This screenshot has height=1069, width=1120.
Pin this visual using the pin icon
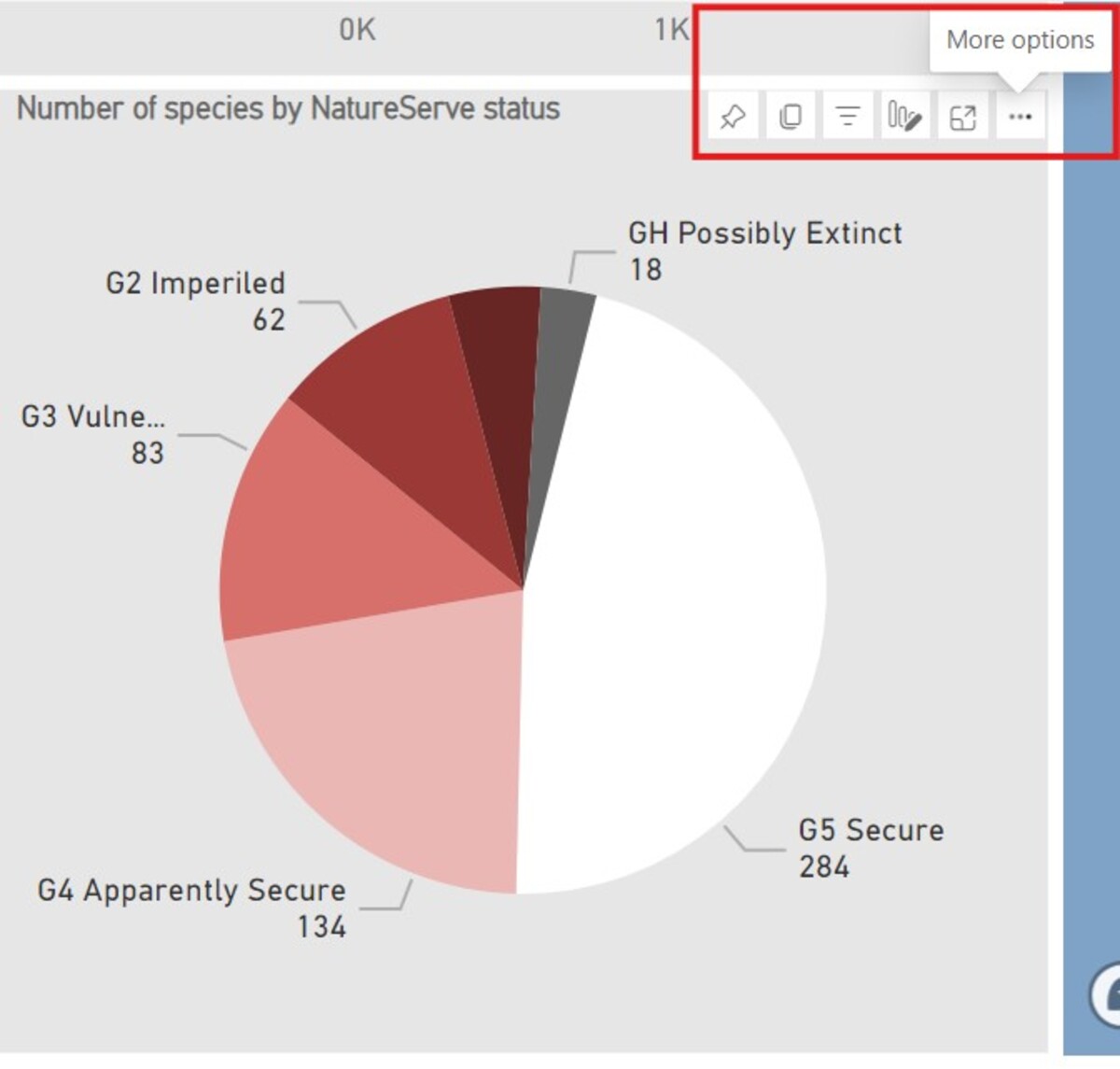[x=733, y=117]
